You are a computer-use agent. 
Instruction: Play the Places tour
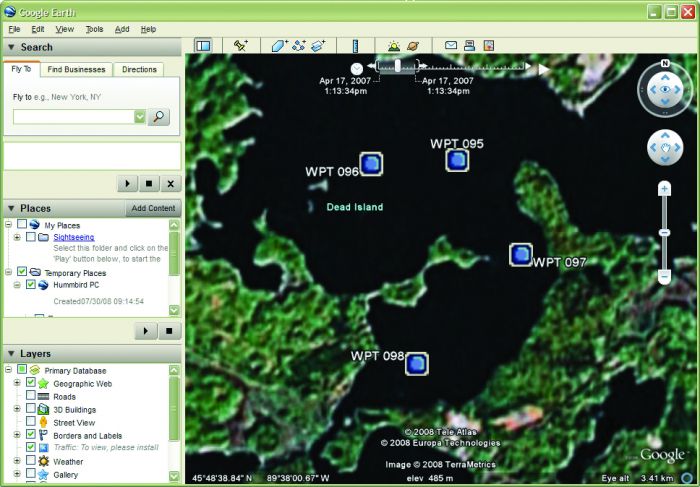[x=146, y=331]
